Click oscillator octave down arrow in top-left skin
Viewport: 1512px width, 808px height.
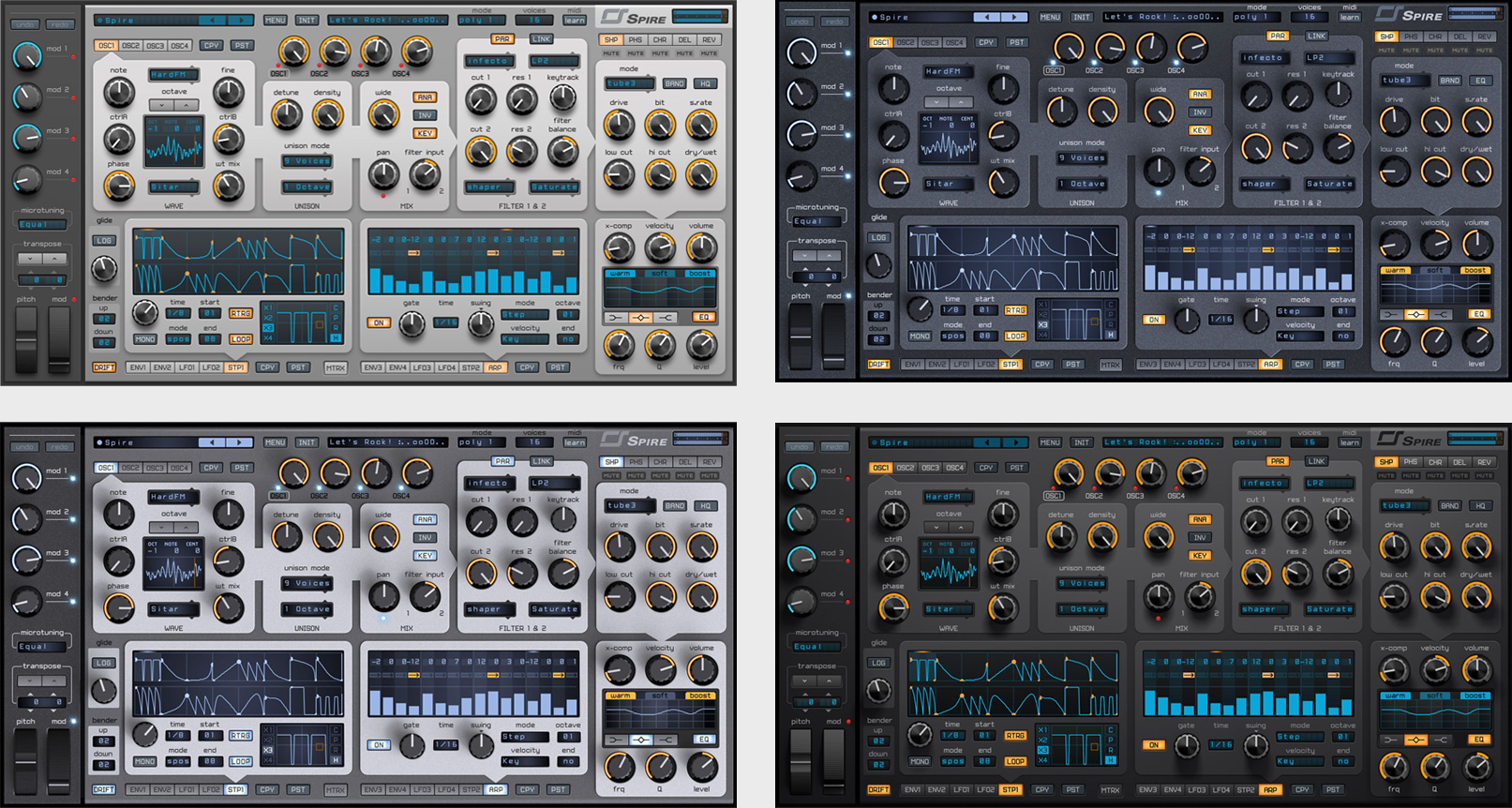point(161,105)
